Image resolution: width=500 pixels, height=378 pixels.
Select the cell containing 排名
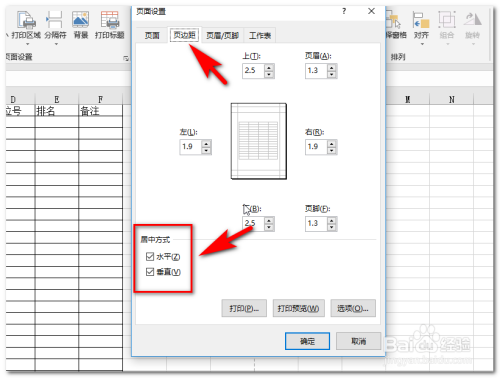(x=57, y=111)
